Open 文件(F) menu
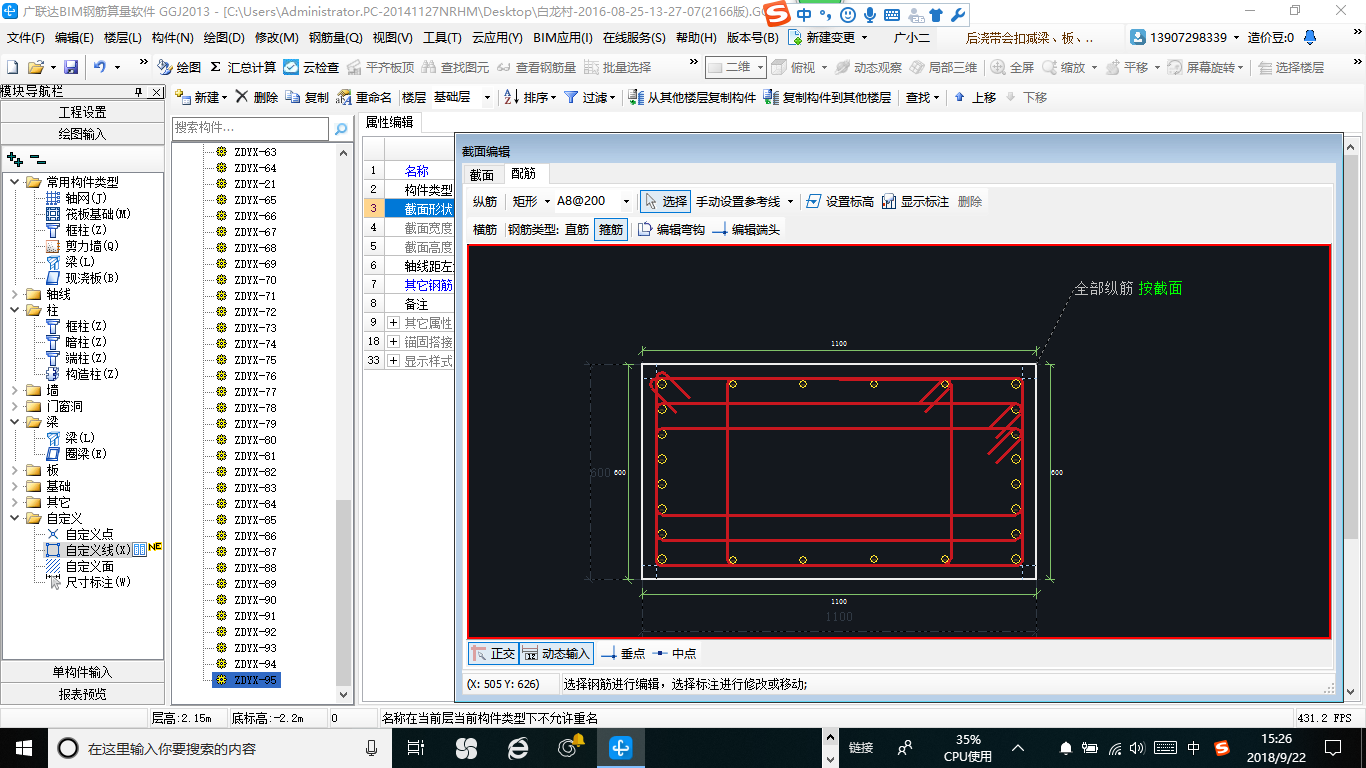 click(x=26, y=37)
